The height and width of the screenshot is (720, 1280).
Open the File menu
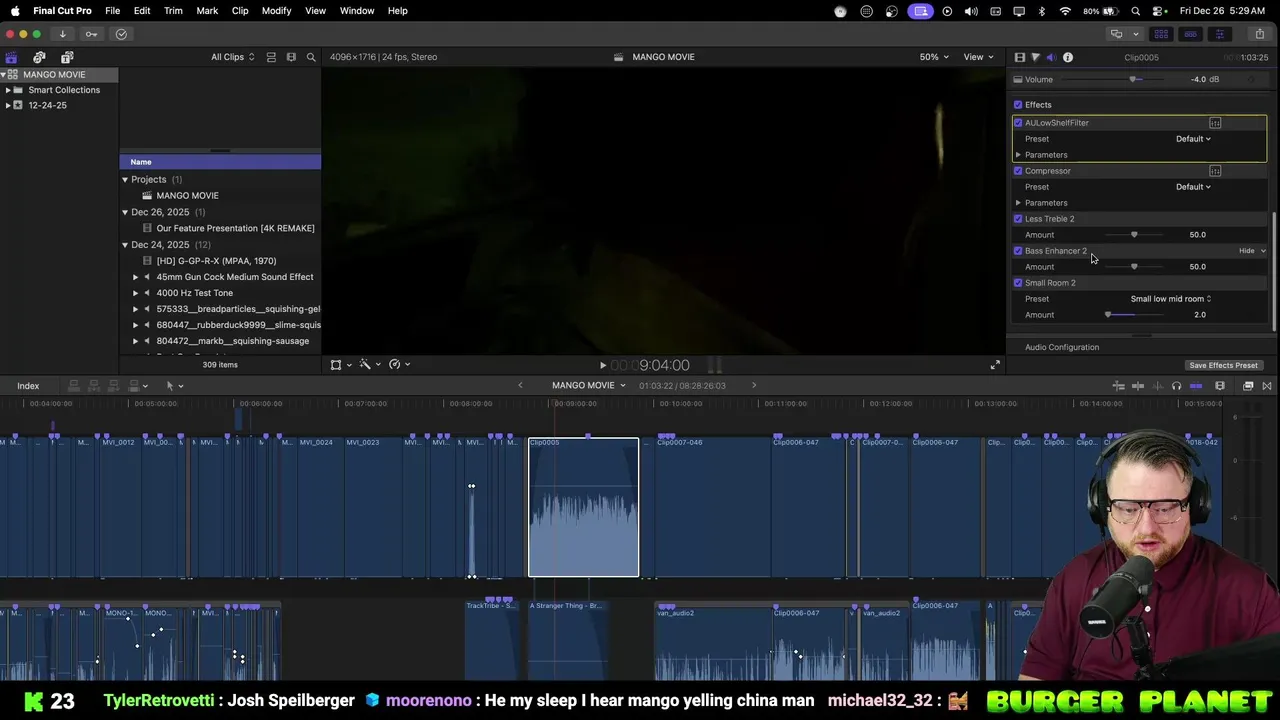[x=113, y=11]
